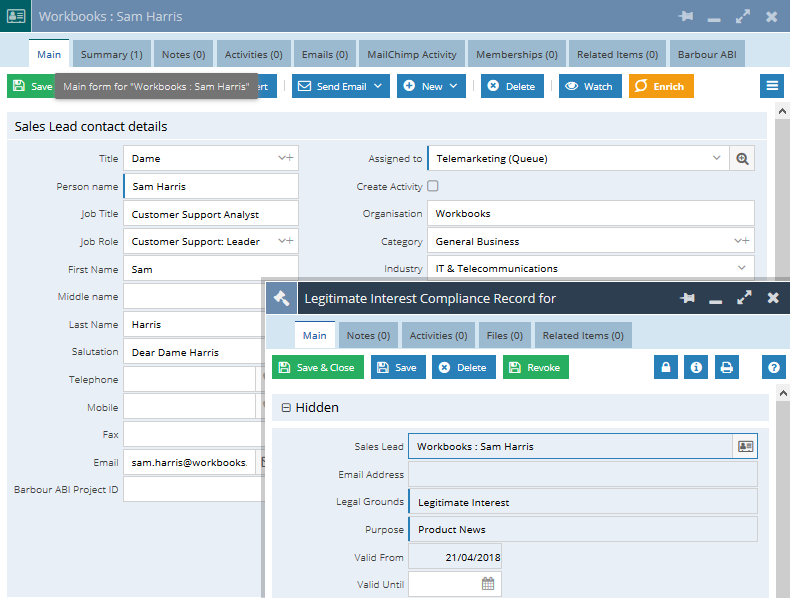Click the Email Address field in compliance window
The width and height of the screenshot is (790, 598).
click(583, 474)
